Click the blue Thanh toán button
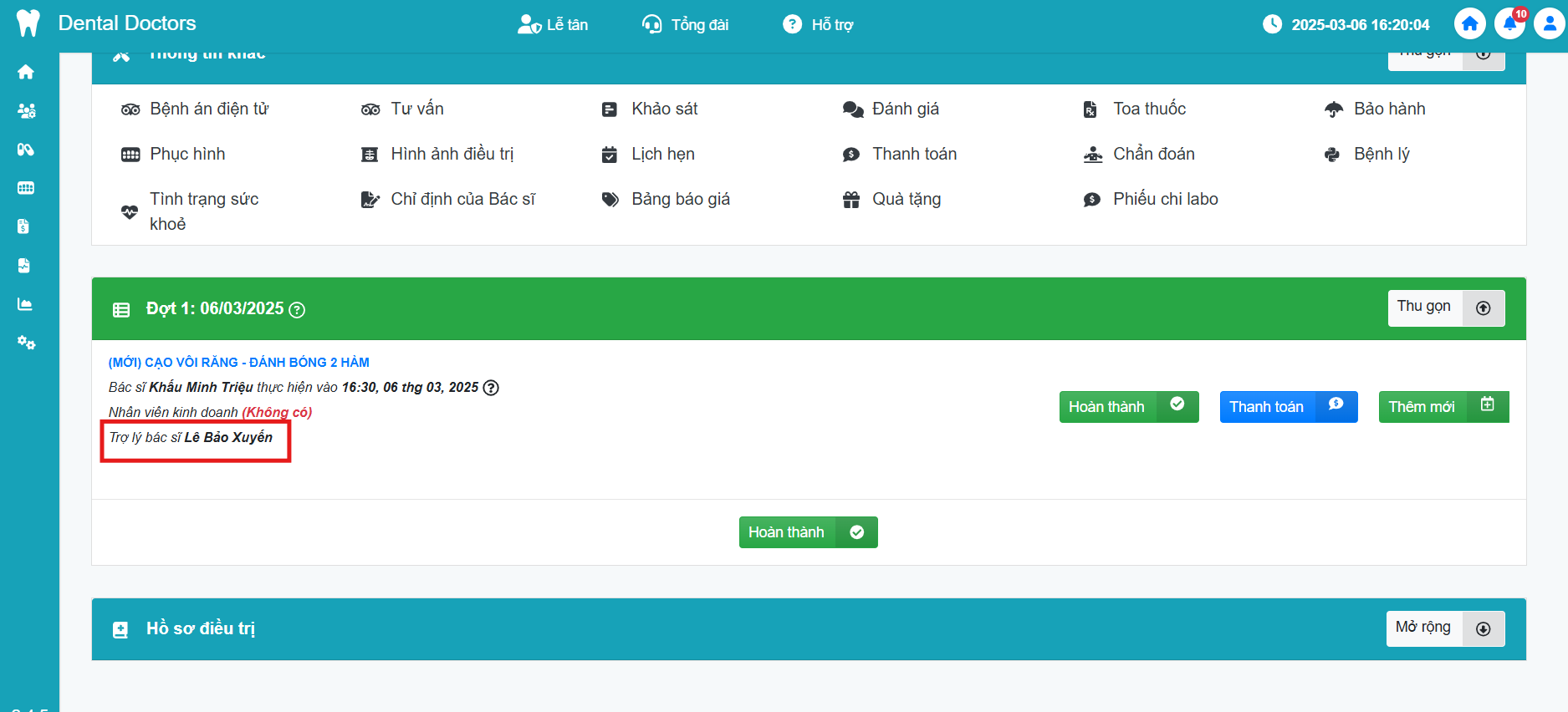This screenshot has width=1568, height=712. [1287, 407]
